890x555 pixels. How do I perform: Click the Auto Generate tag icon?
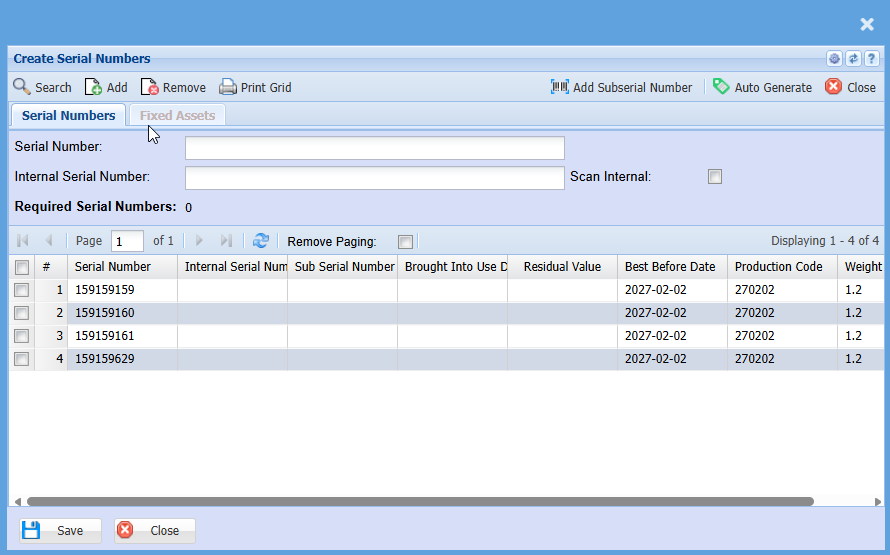point(721,87)
